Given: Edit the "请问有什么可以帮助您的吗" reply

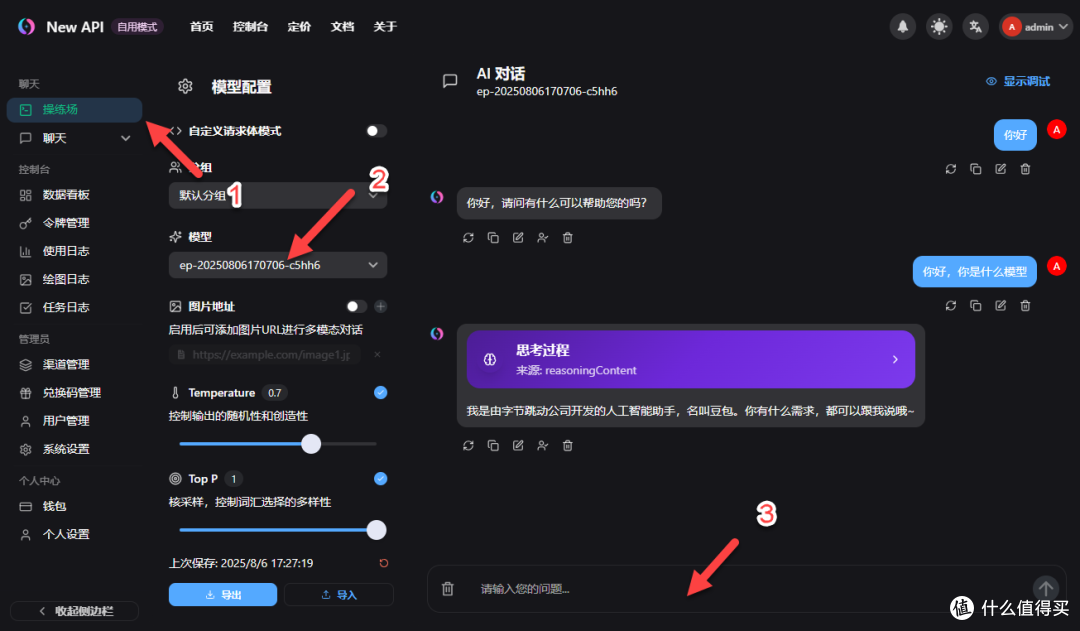Looking at the screenshot, I should 518,238.
